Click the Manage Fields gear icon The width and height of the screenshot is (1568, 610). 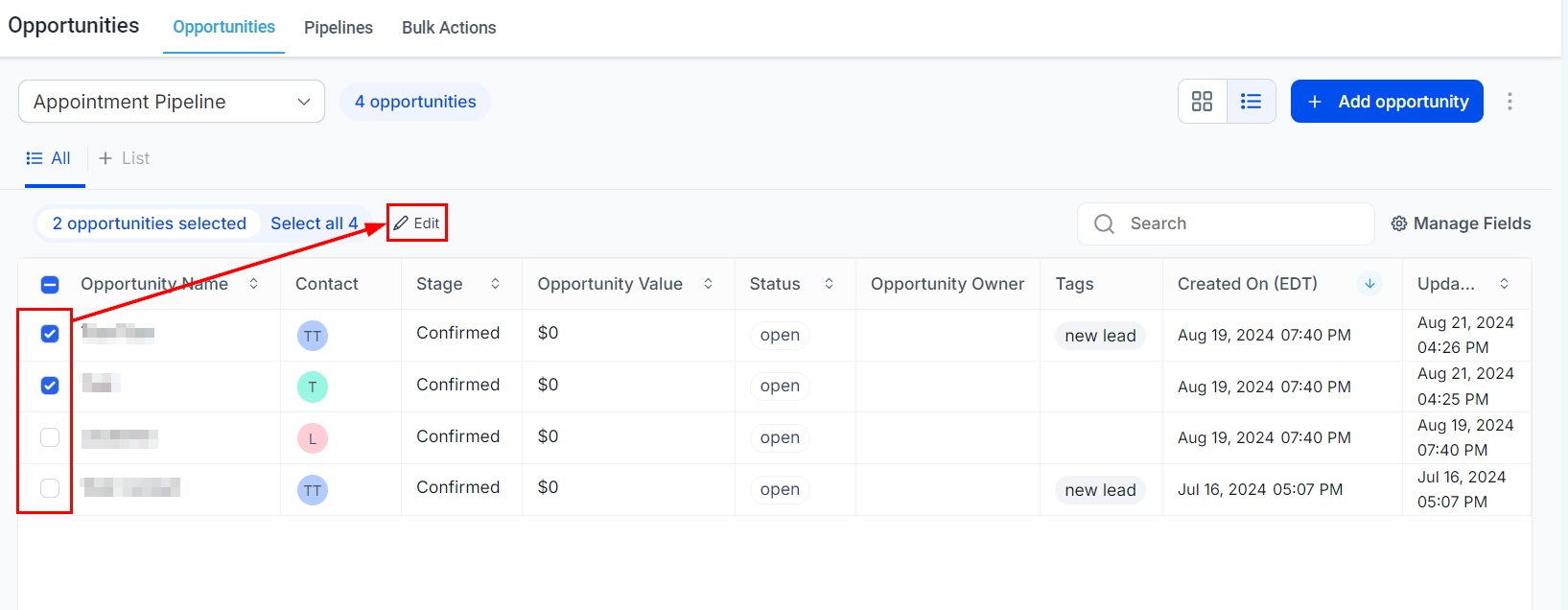pos(1399,223)
